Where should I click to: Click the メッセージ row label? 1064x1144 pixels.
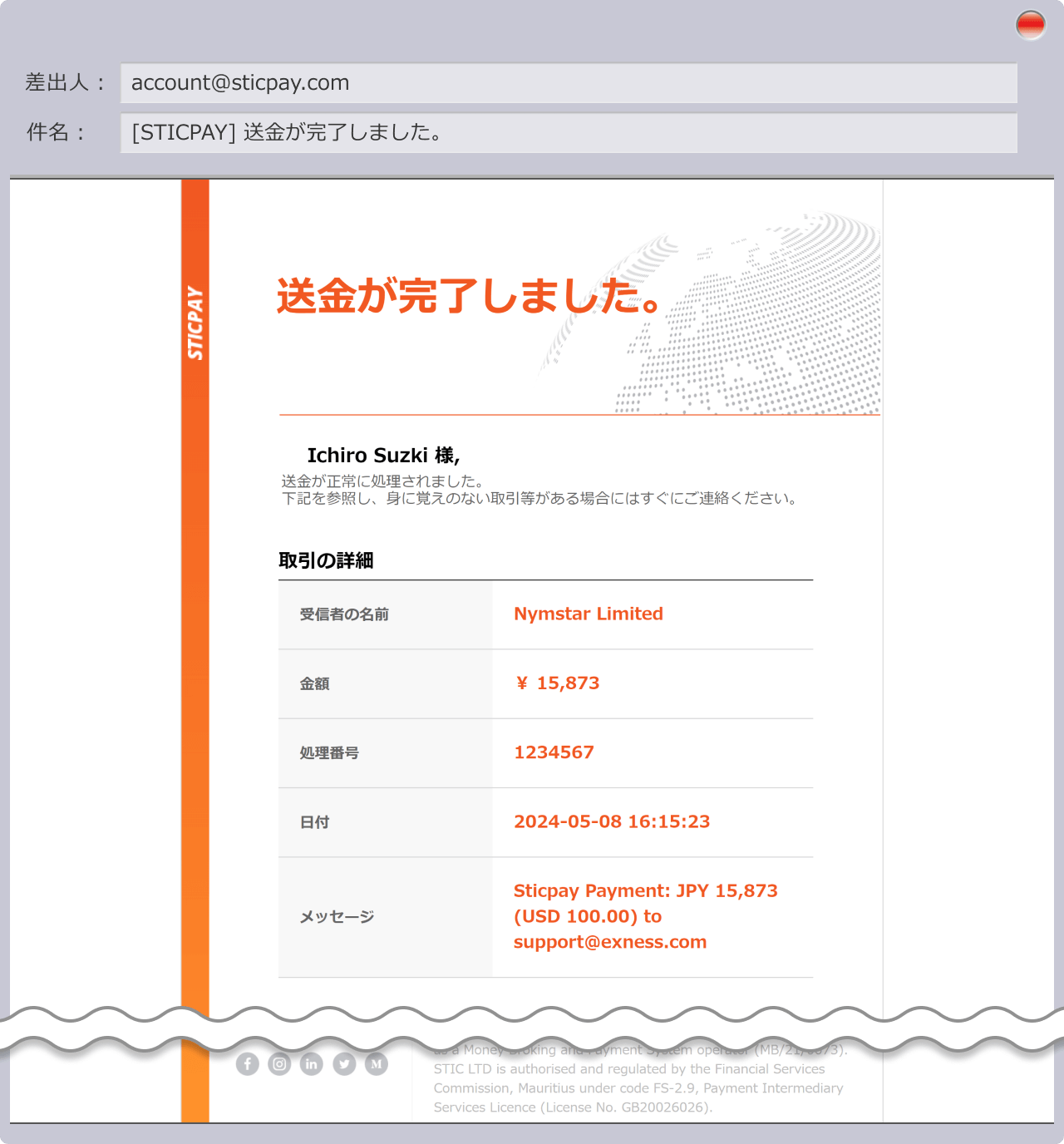pyautogui.click(x=337, y=917)
